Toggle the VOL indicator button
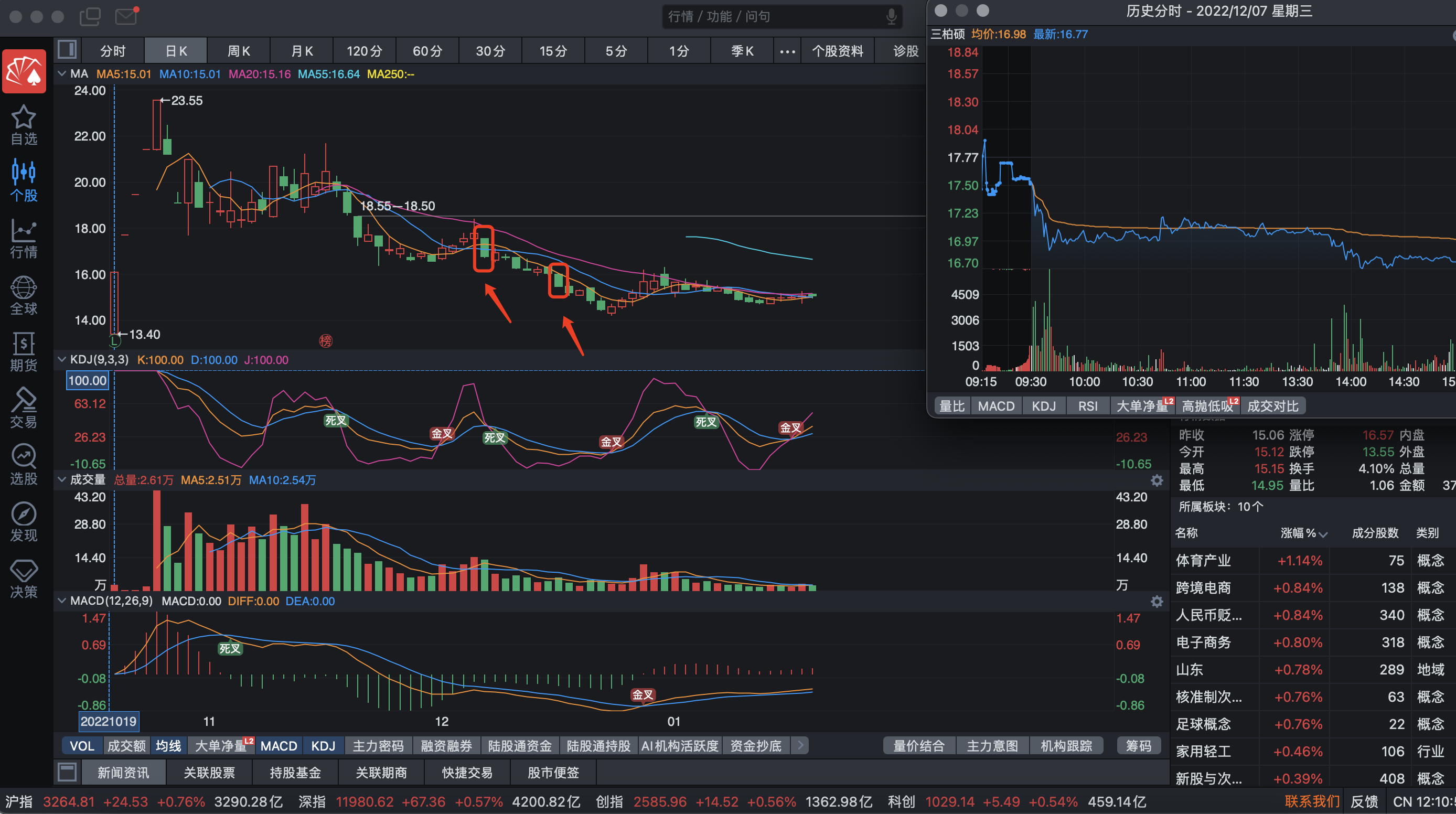This screenshot has height=814, width=1456. [x=82, y=746]
